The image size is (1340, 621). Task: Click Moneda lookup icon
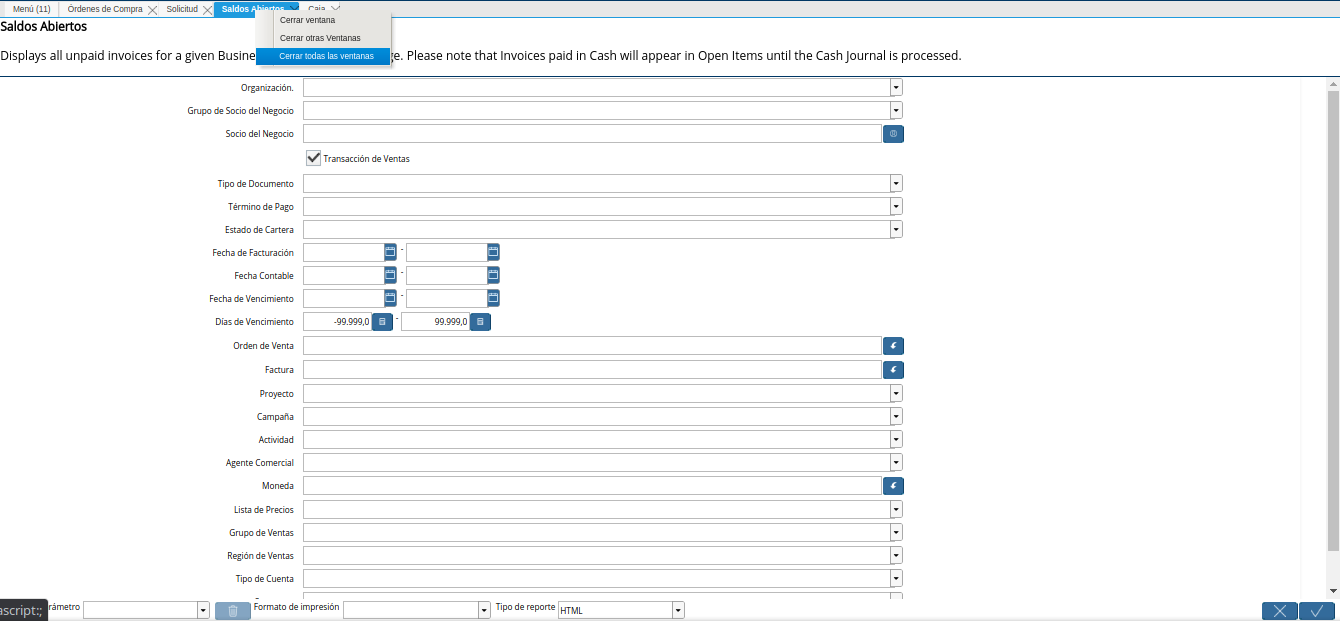tap(893, 486)
